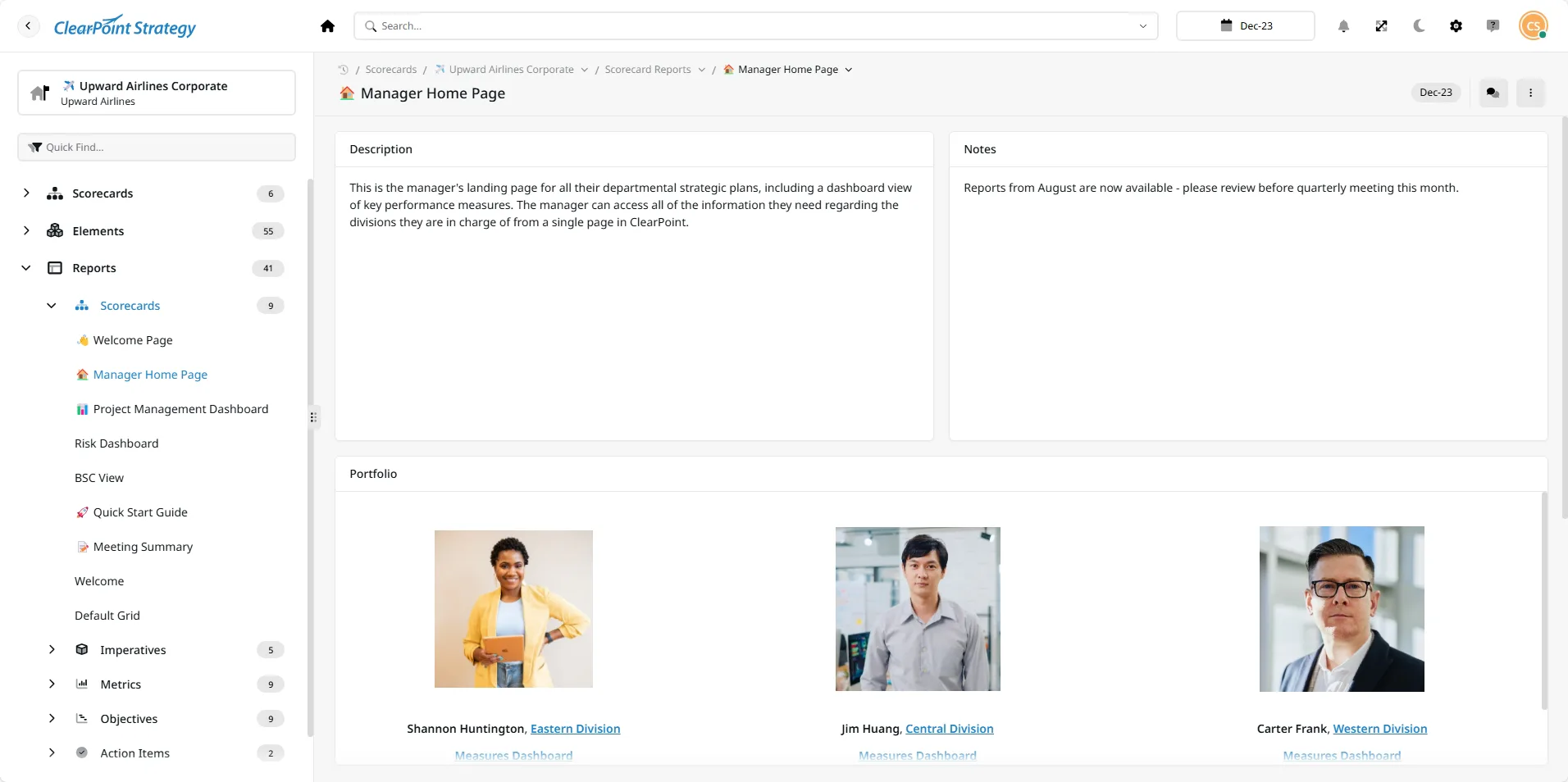Image resolution: width=1568 pixels, height=782 pixels.
Task: Toggle dark mode moon icon
Action: [1419, 26]
